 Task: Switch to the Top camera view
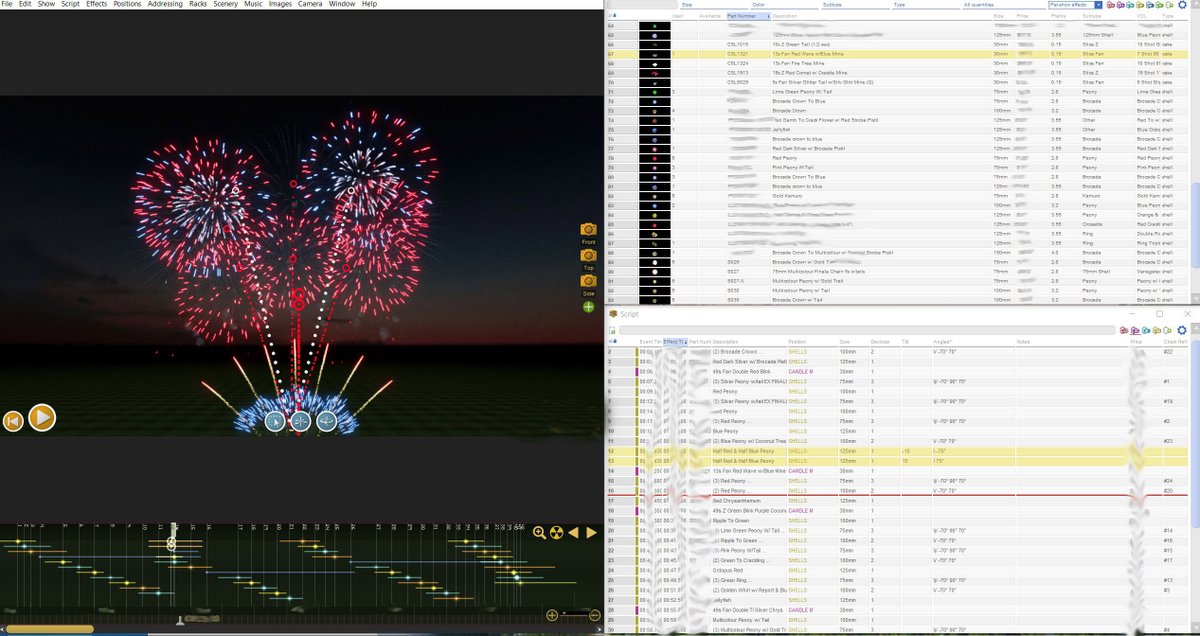[x=588, y=256]
